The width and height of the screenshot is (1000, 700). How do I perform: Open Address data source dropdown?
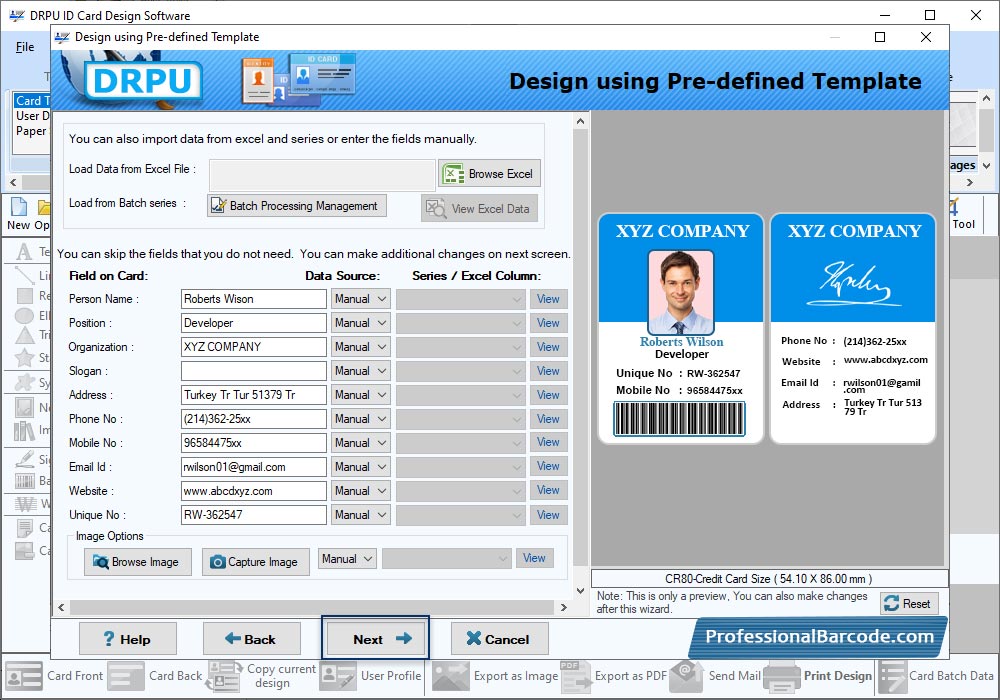pos(360,395)
